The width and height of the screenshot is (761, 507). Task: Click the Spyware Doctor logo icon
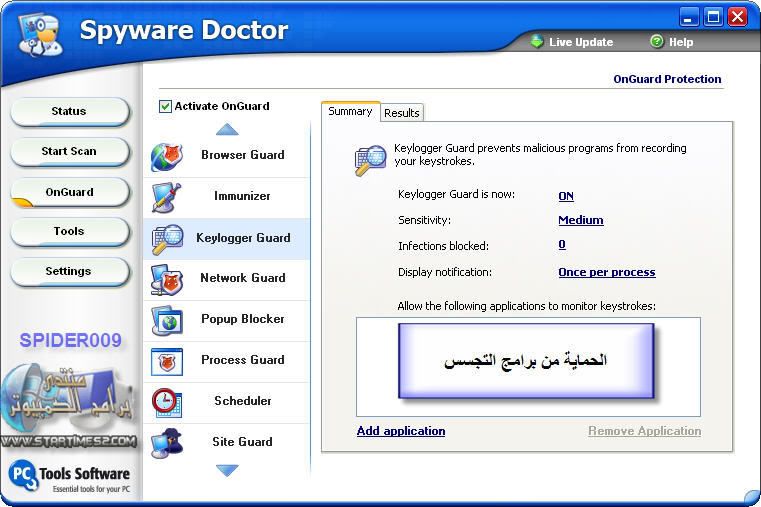click(40, 35)
